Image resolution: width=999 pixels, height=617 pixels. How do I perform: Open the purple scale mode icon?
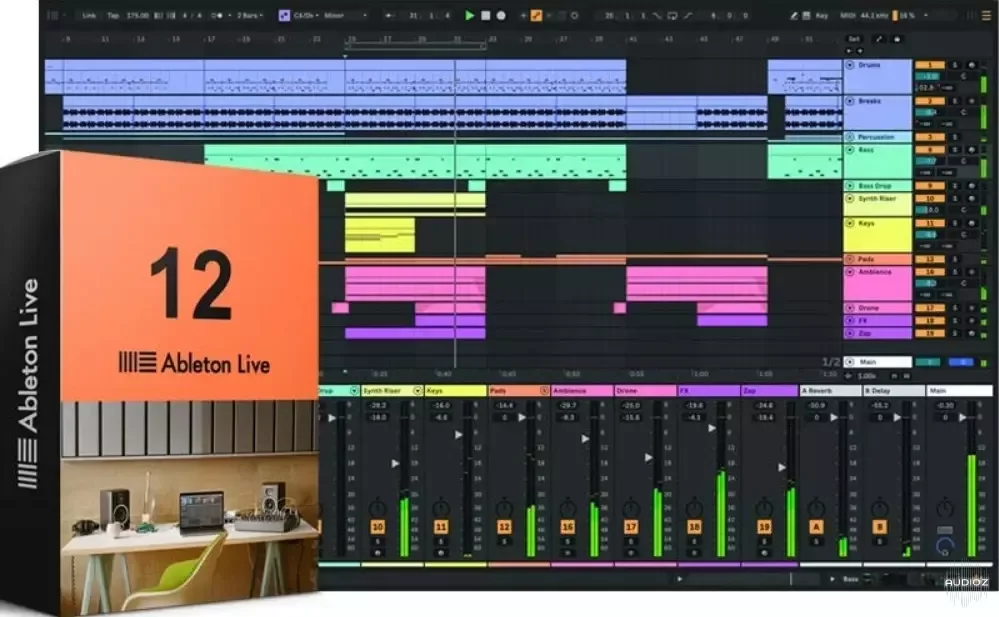pyautogui.click(x=284, y=15)
